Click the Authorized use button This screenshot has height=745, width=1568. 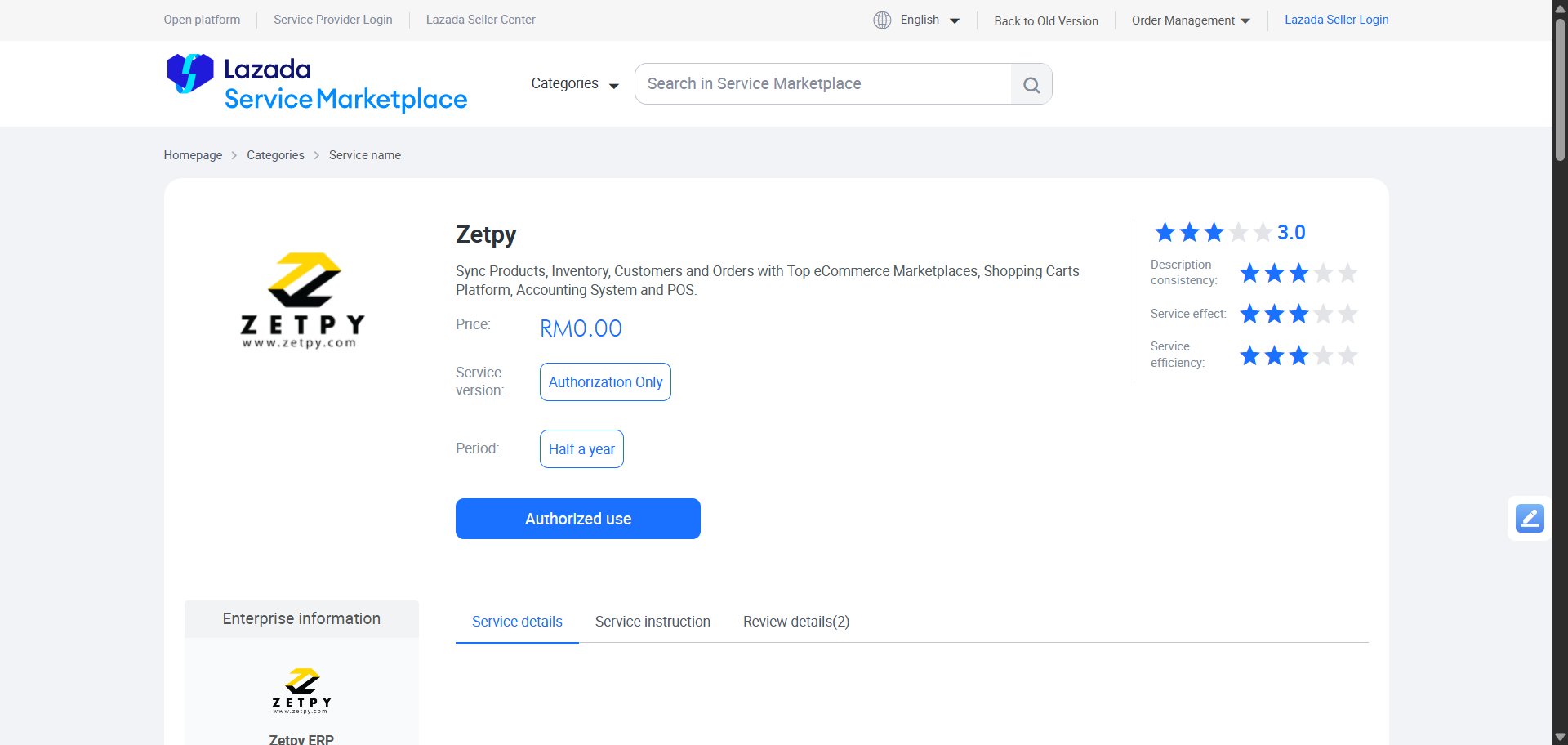coord(578,519)
